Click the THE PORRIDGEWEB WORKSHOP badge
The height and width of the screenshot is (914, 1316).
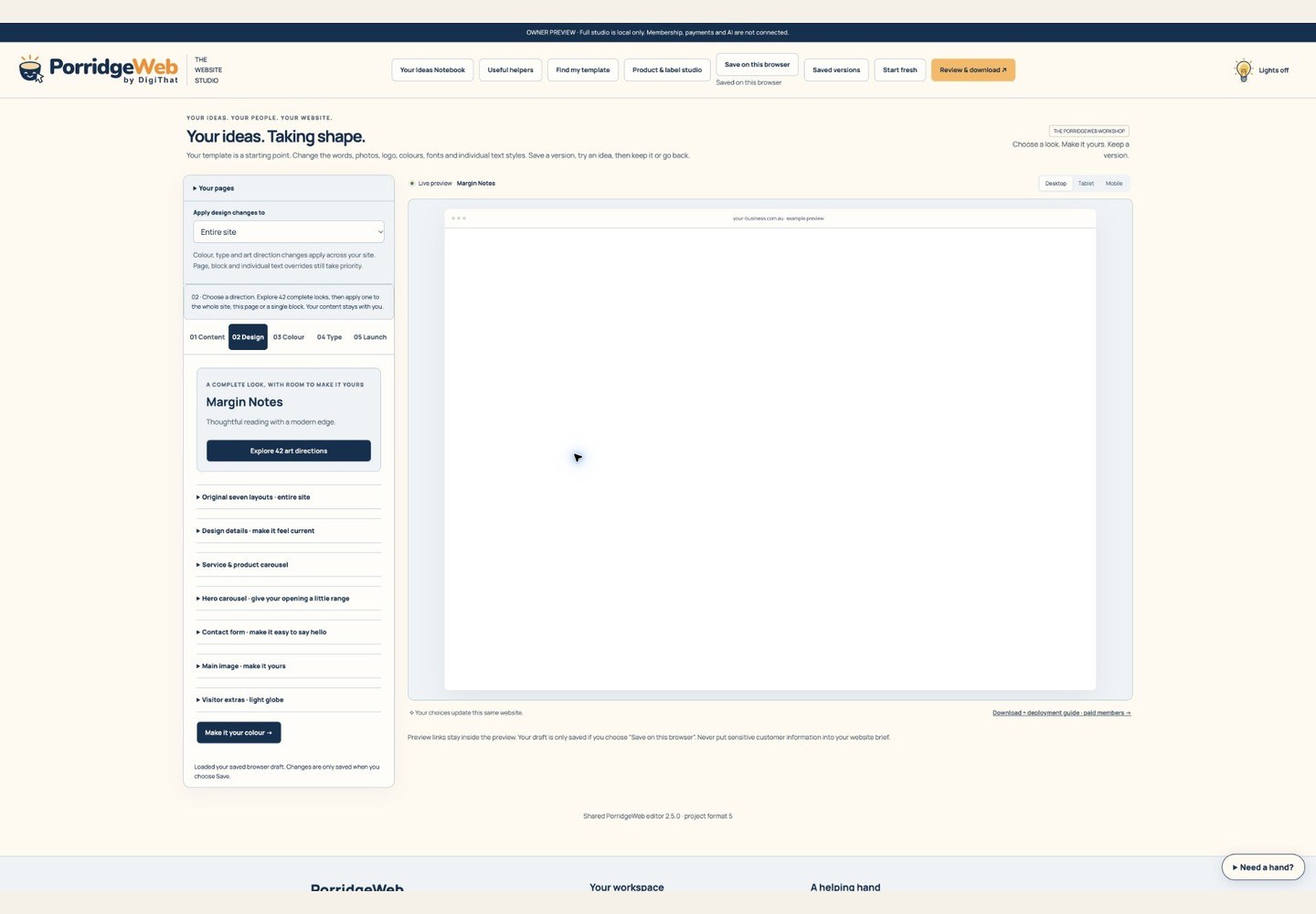point(1089,131)
